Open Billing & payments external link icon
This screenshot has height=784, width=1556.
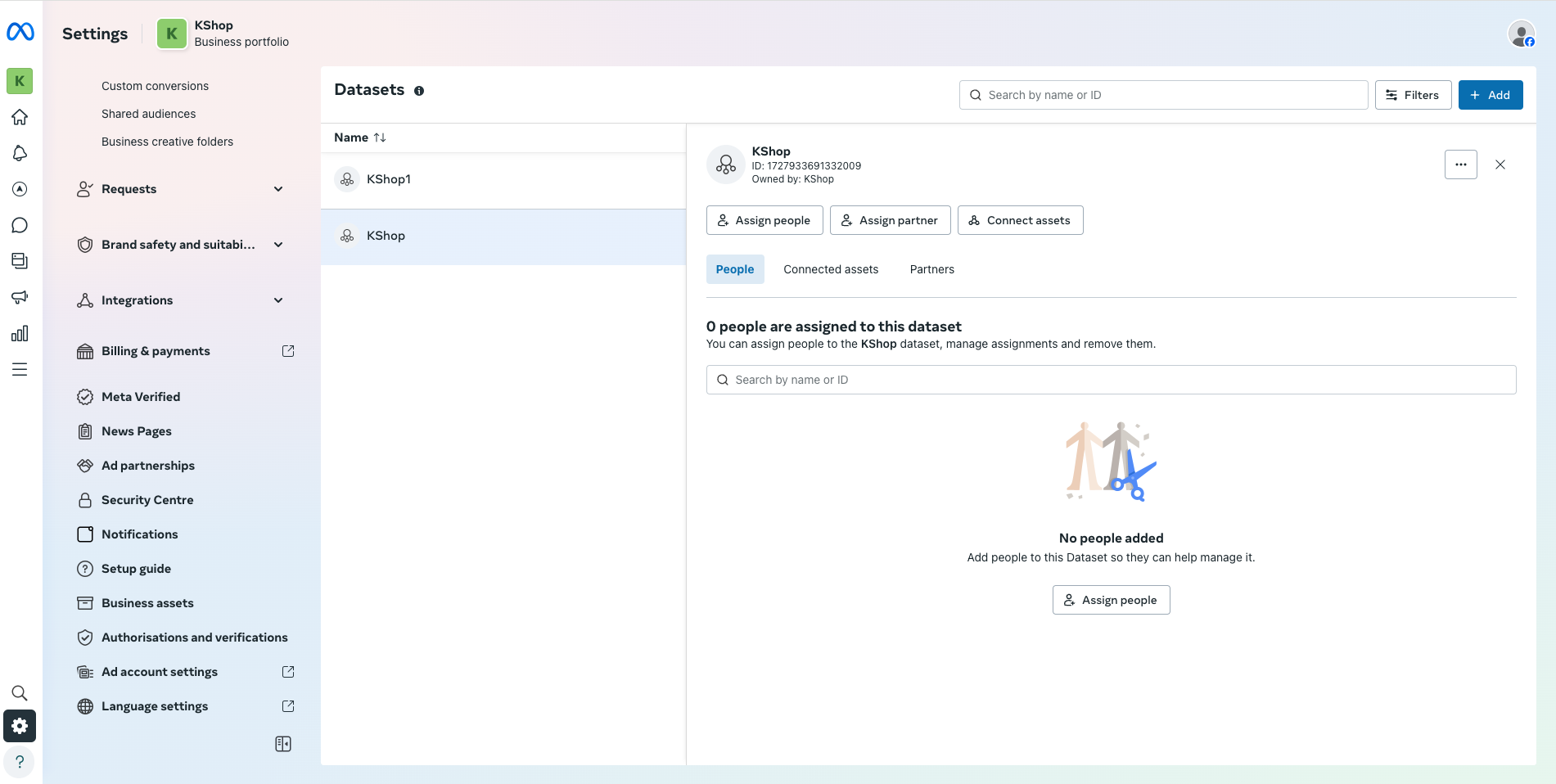pos(288,351)
